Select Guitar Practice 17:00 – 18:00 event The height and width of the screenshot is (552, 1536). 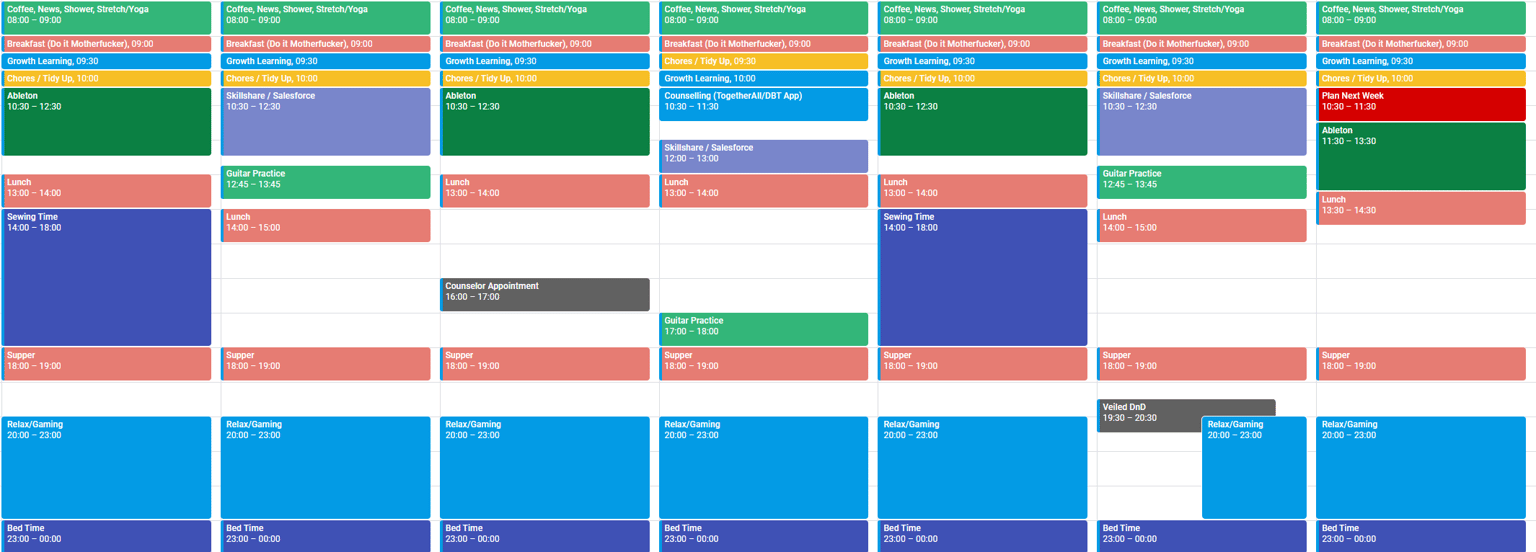[x=764, y=329]
